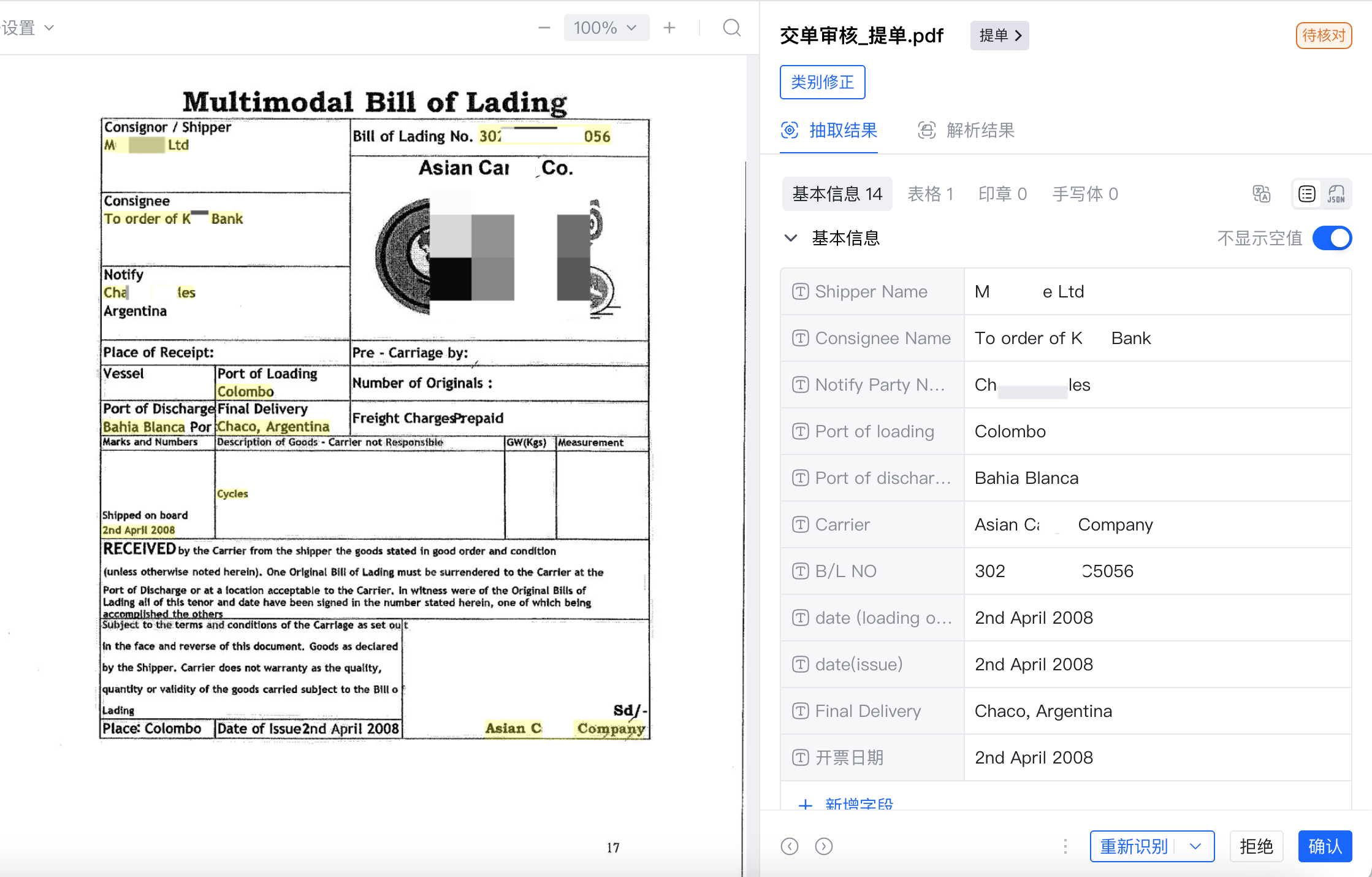Screen dimensions: 1372x877
Task: Collapse the 基本信息 section
Action: tap(791, 238)
